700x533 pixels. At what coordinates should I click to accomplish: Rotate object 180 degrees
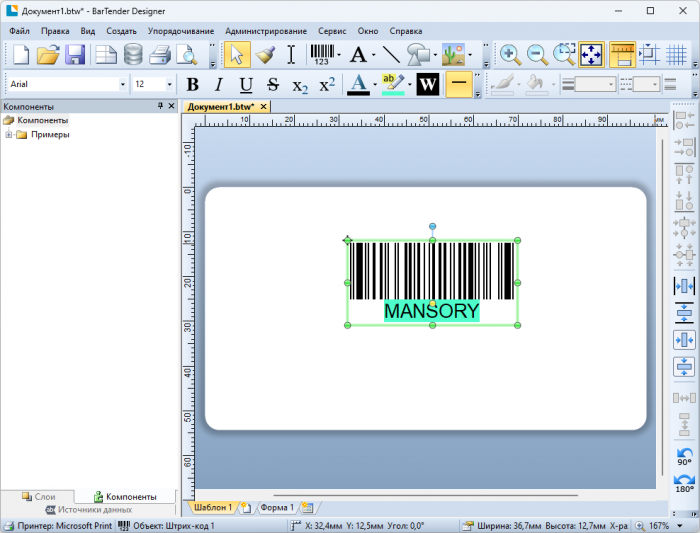[684, 484]
